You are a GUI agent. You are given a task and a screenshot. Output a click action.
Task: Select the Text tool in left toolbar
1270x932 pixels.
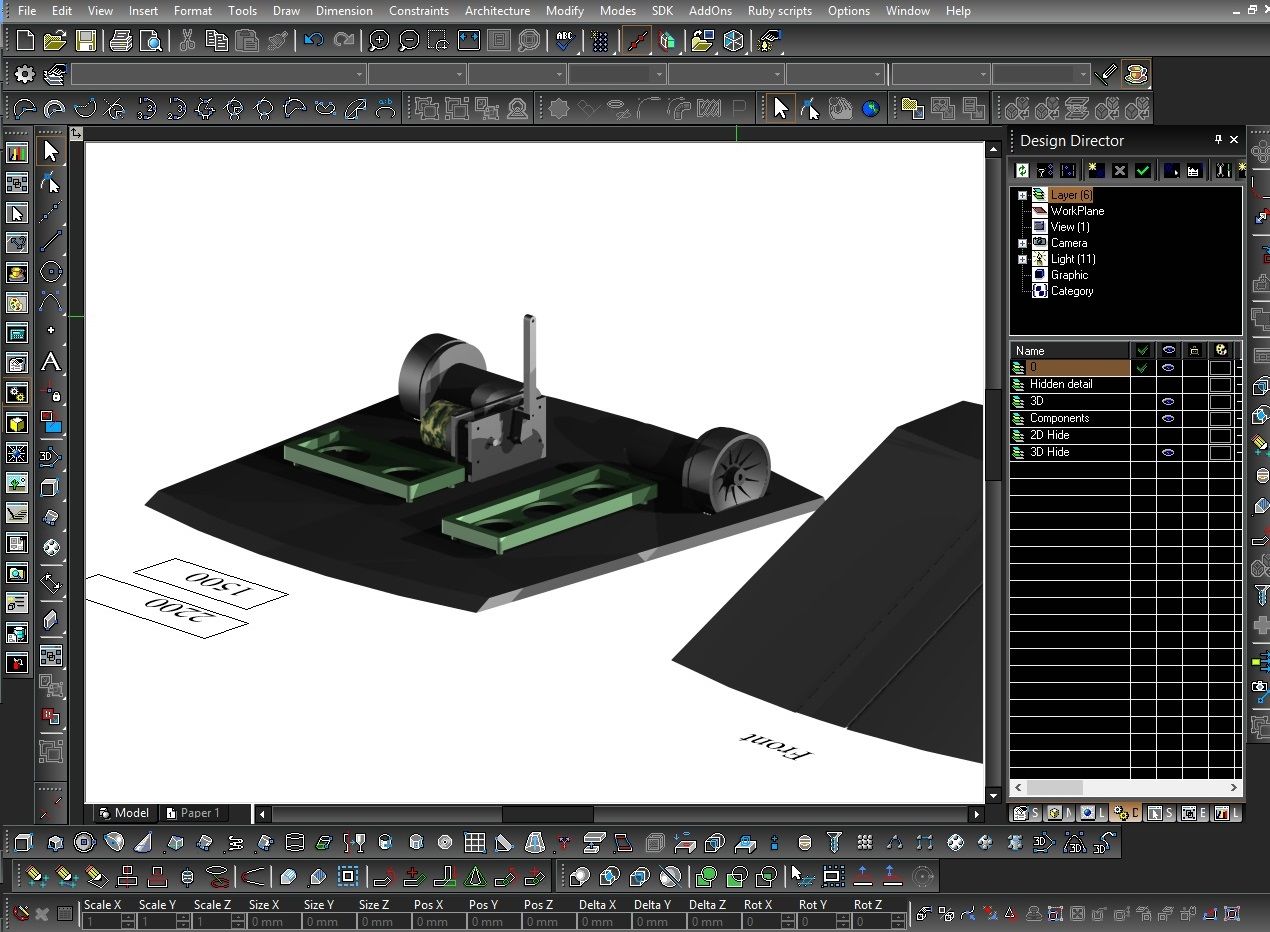click(x=51, y=363)
